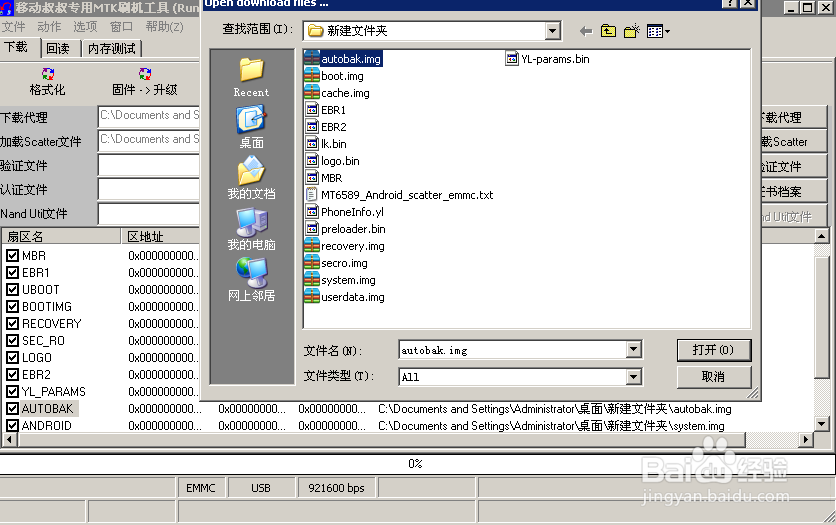The width and height of the screenshot is (836, 525).
Task: Click partition list scroll down arrow
Action: tap(822, 424)
